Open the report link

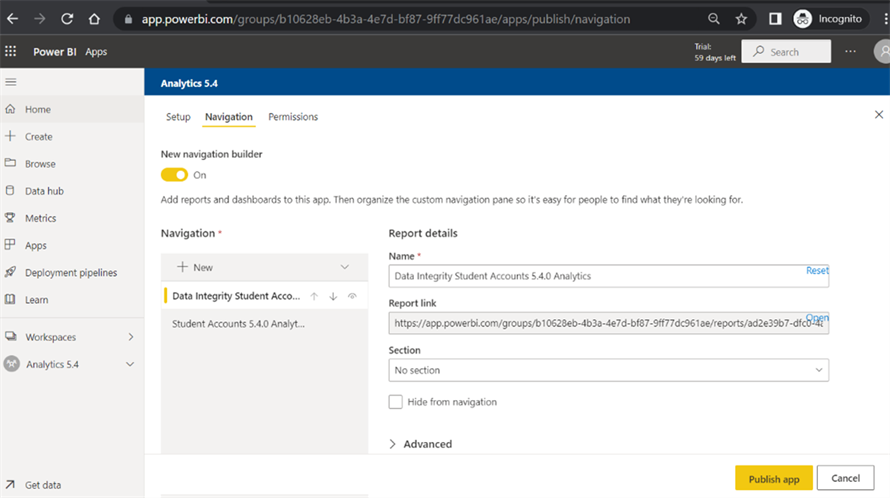pyautogui.click(x=817, y=317)
